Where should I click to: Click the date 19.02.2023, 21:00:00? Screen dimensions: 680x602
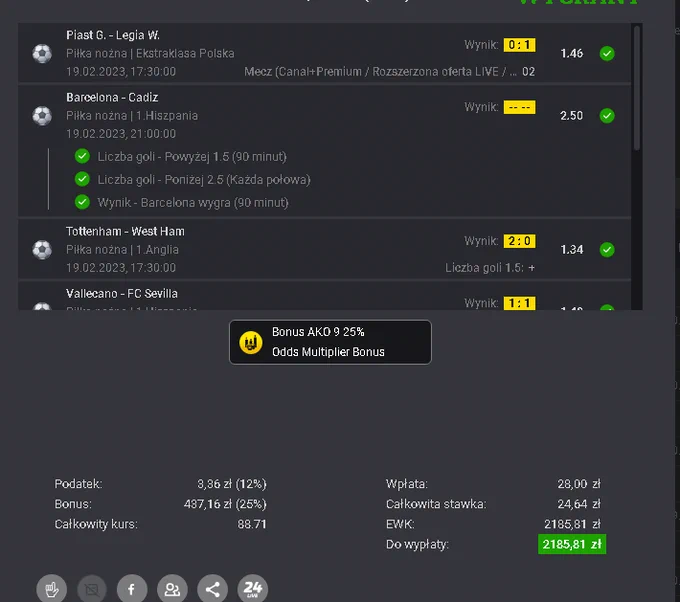121,134
